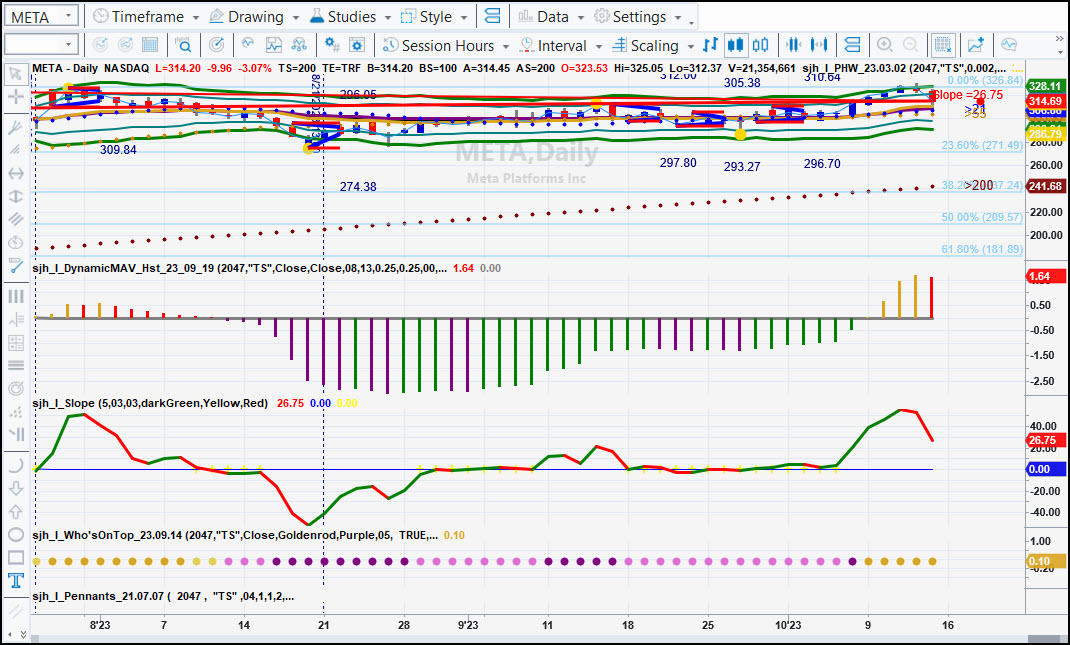
Task: Open the Style menu
Action: 434,16
